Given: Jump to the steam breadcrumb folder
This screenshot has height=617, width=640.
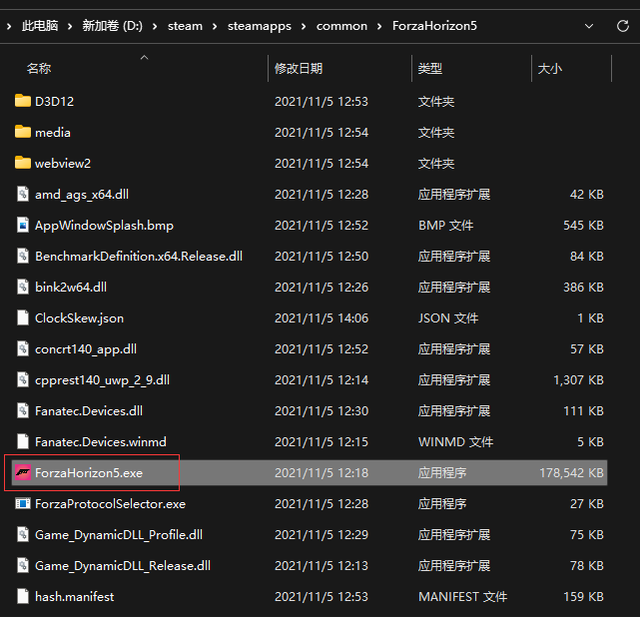Looking at the screenshot, I should [x=185, y=26].
